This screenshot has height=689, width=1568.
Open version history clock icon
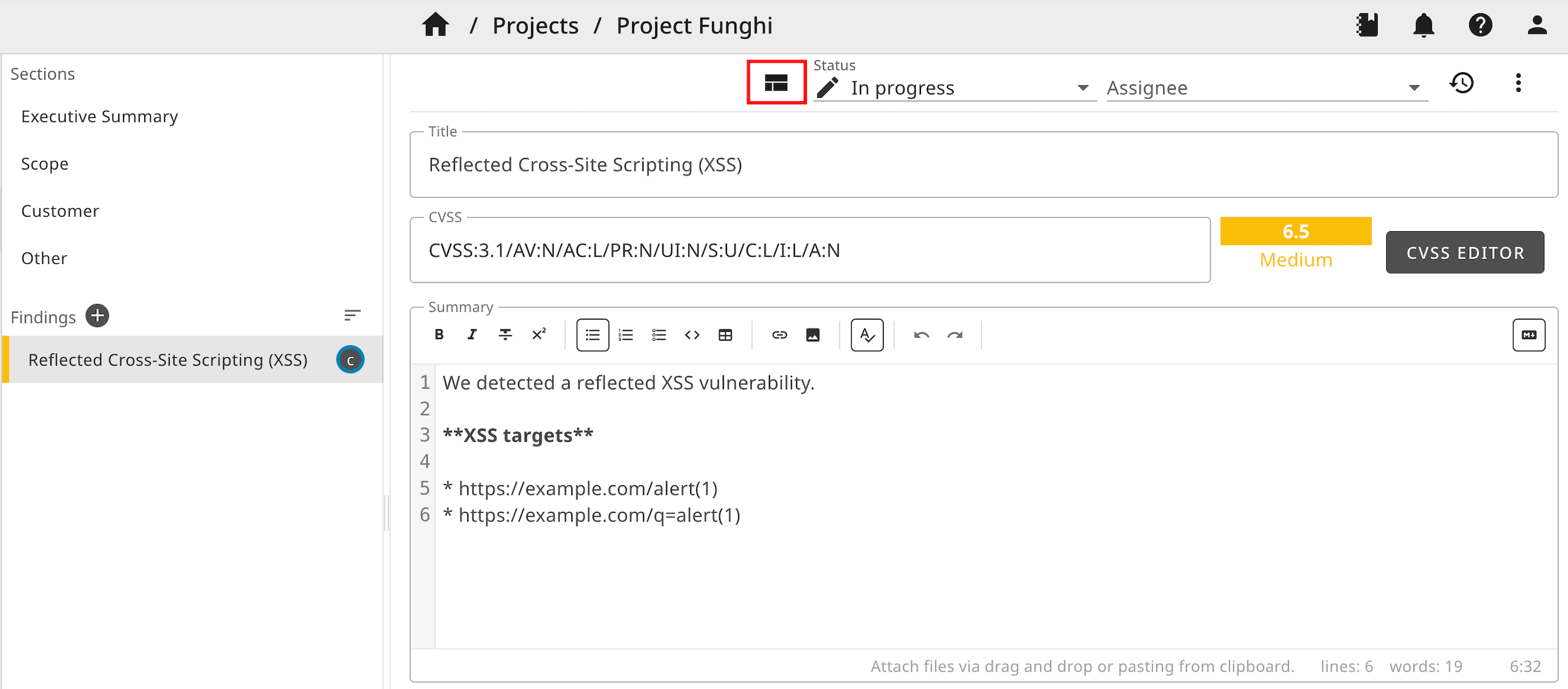(1461, 83)
